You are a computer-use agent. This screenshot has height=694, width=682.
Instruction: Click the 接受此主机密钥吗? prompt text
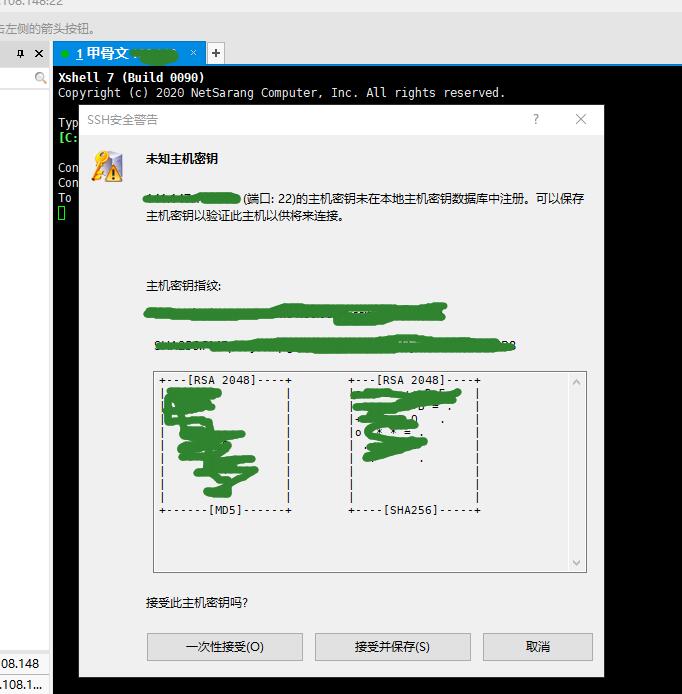tap(197, 602)
